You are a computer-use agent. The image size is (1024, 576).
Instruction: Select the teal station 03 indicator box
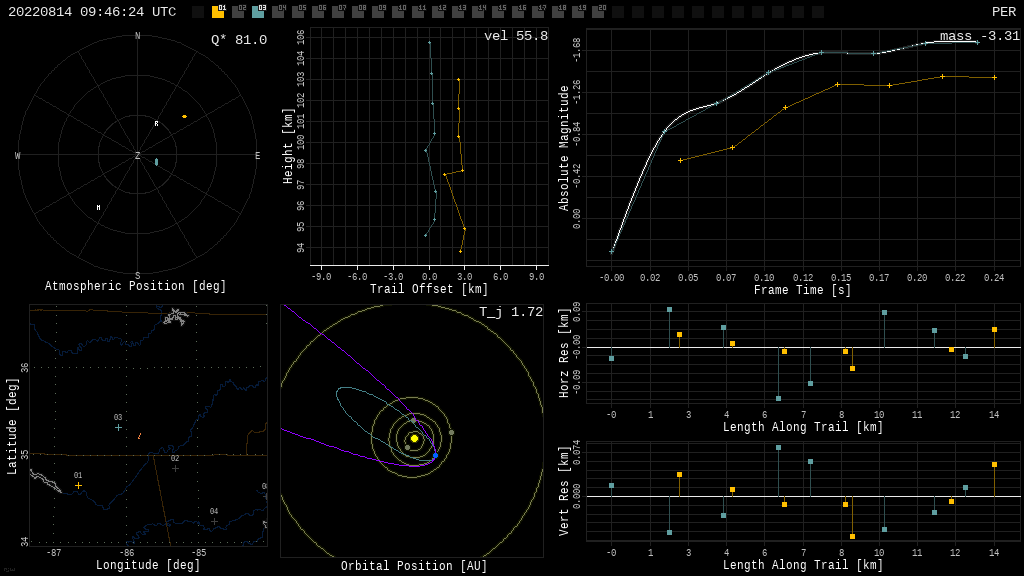click(x=259, y=11)
